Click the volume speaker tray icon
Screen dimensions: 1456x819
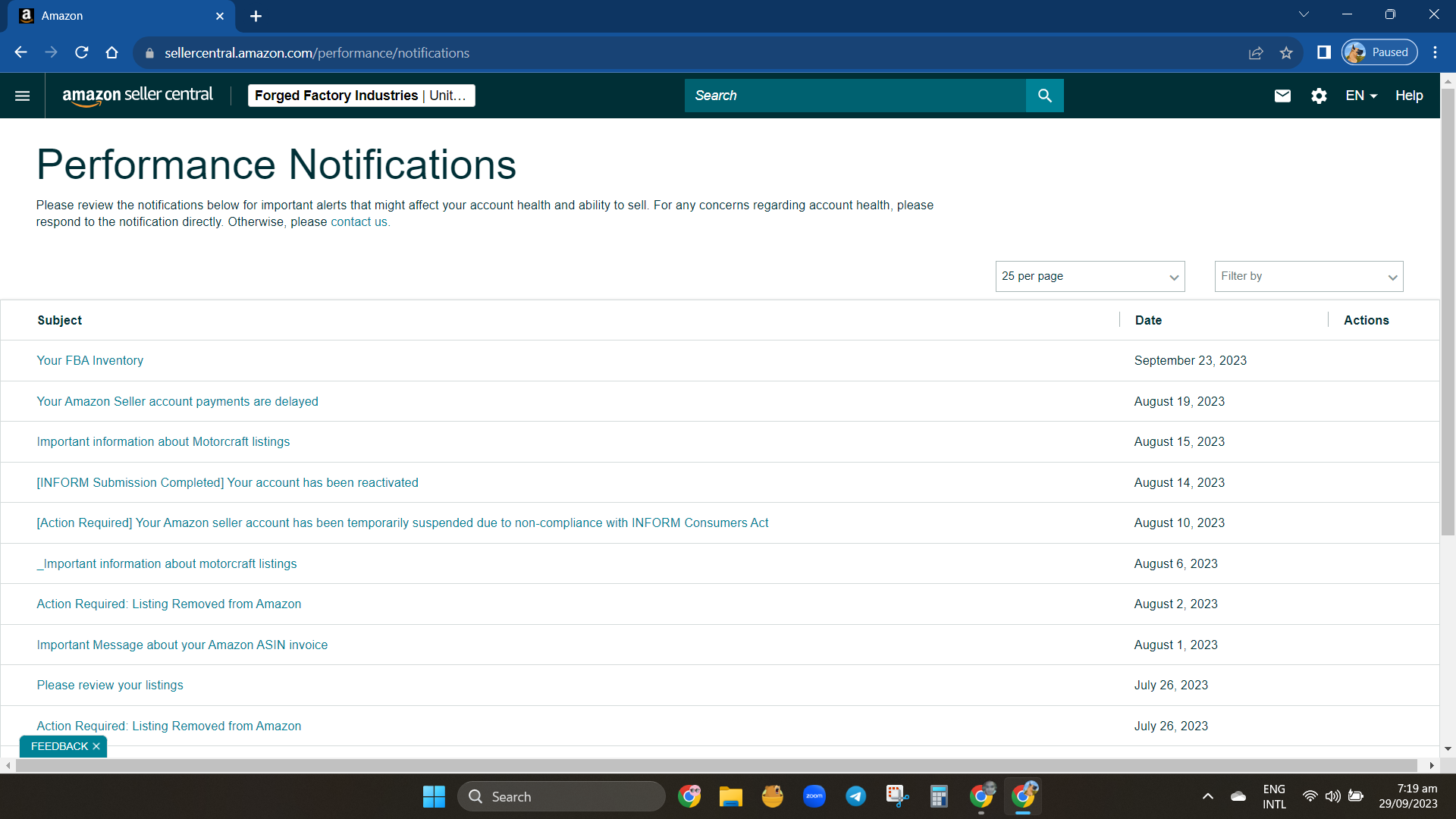tap(1332, 796)
